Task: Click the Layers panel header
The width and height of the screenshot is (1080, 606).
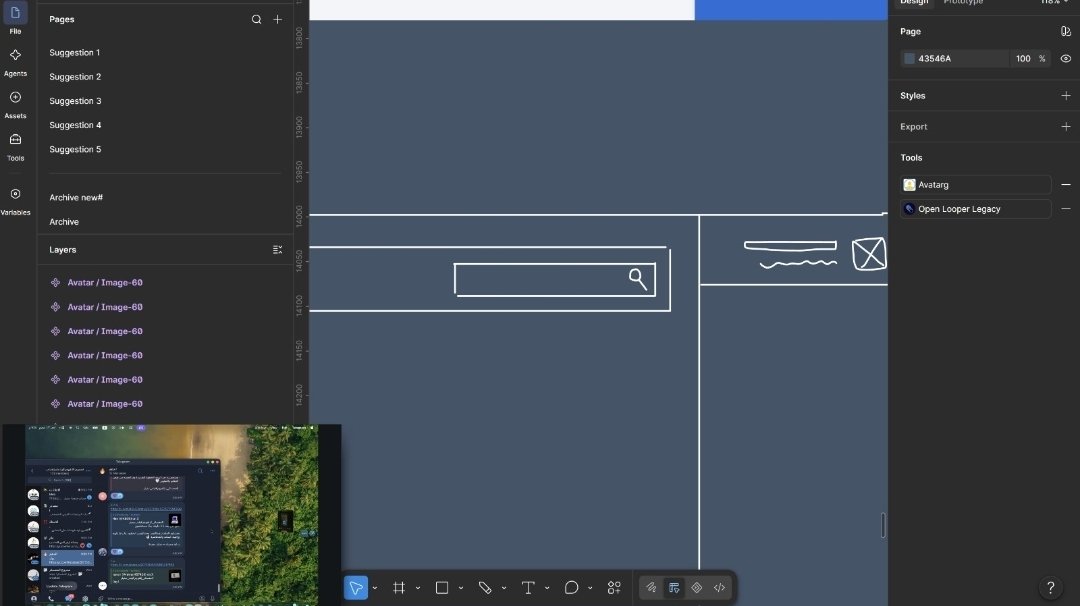Action: tap(63, 249)
